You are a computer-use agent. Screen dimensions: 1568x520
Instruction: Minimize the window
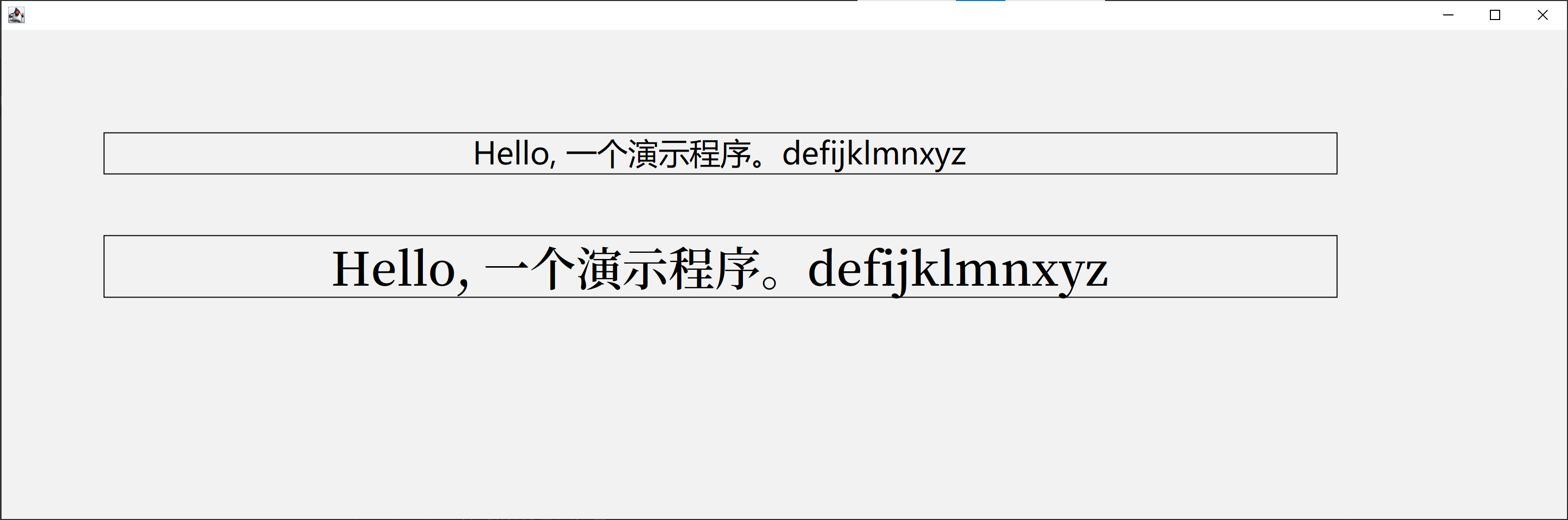[1448, 14]
